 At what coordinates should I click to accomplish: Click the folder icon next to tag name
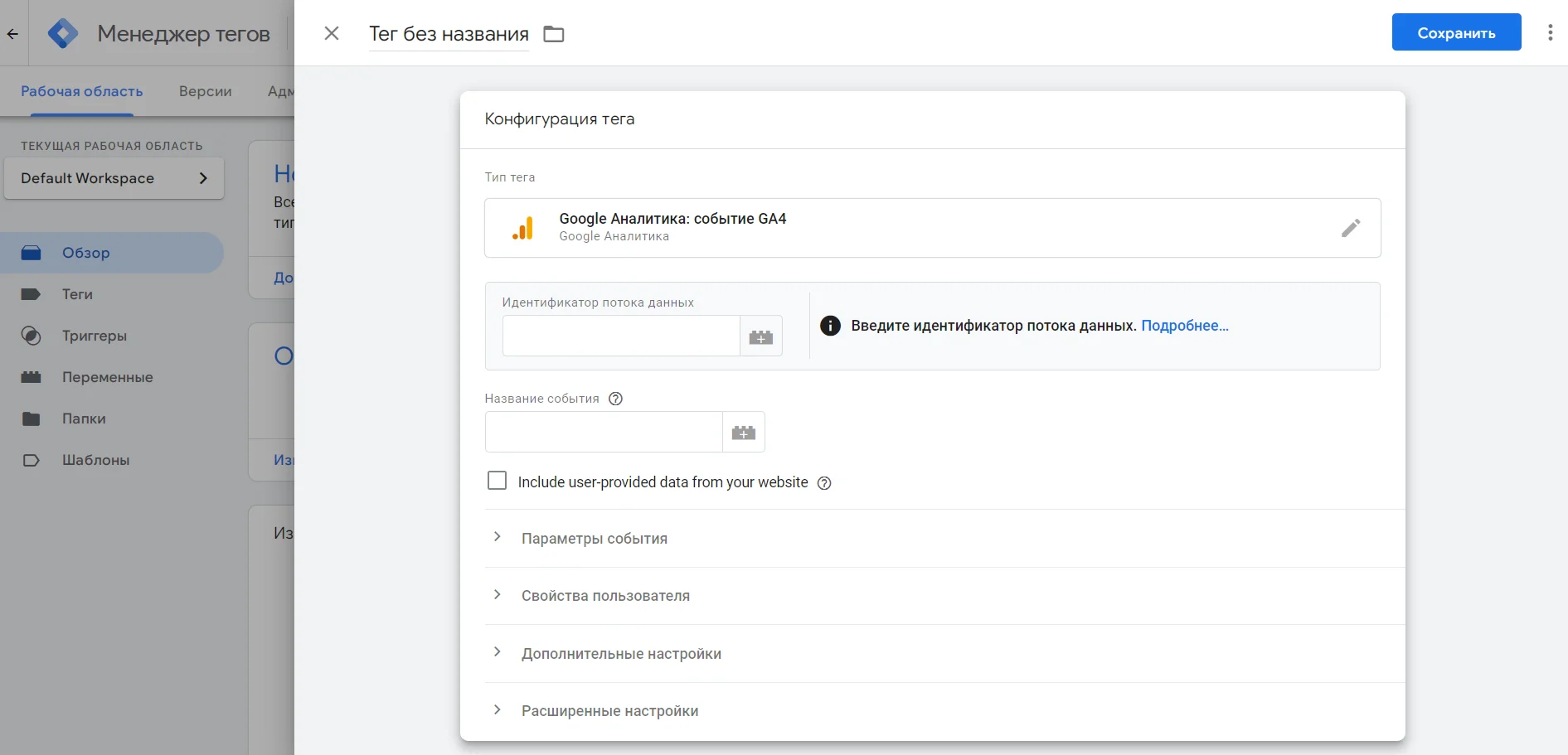point(554,34)
